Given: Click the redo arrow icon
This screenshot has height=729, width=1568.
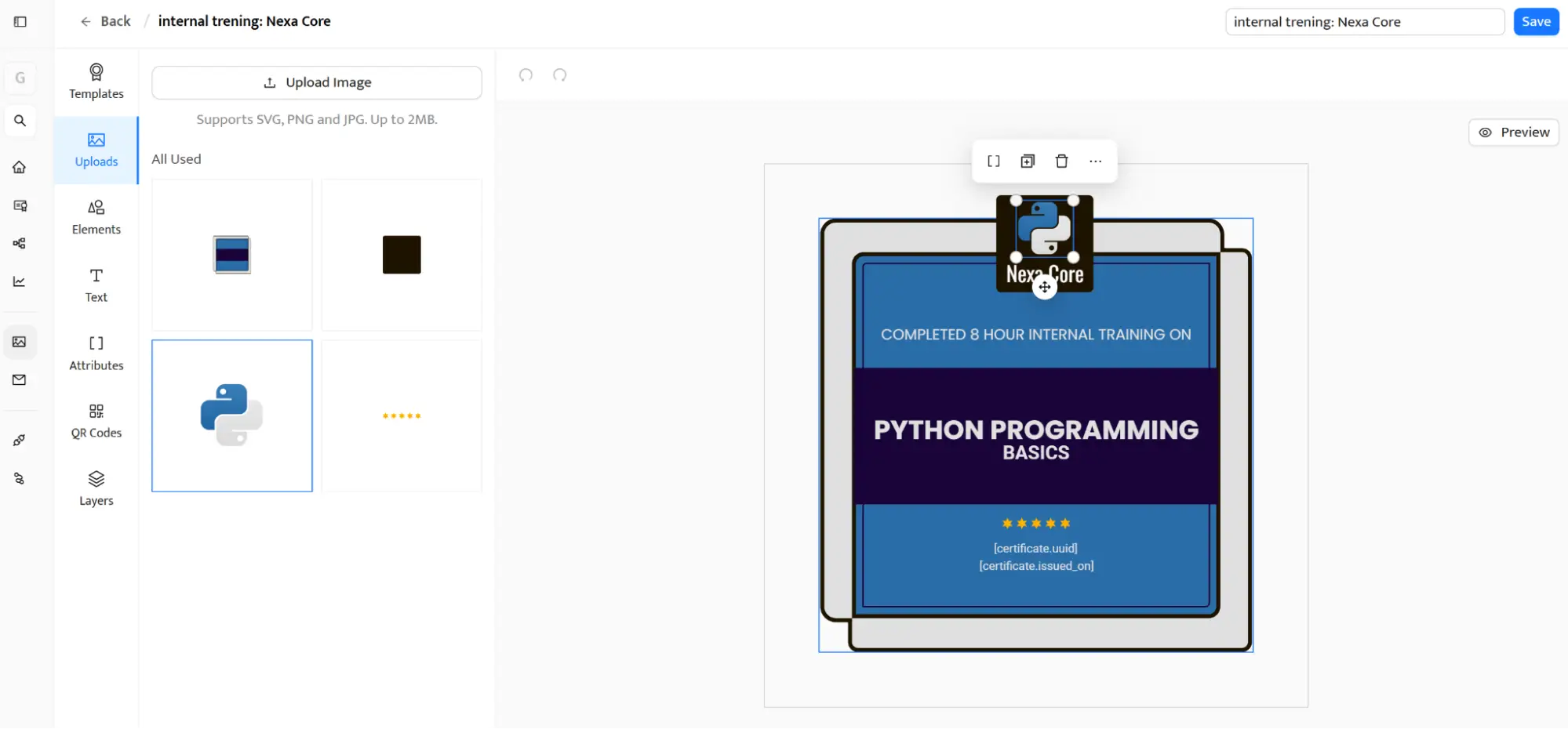Looking at the screenshot, I should coord(559,75).
